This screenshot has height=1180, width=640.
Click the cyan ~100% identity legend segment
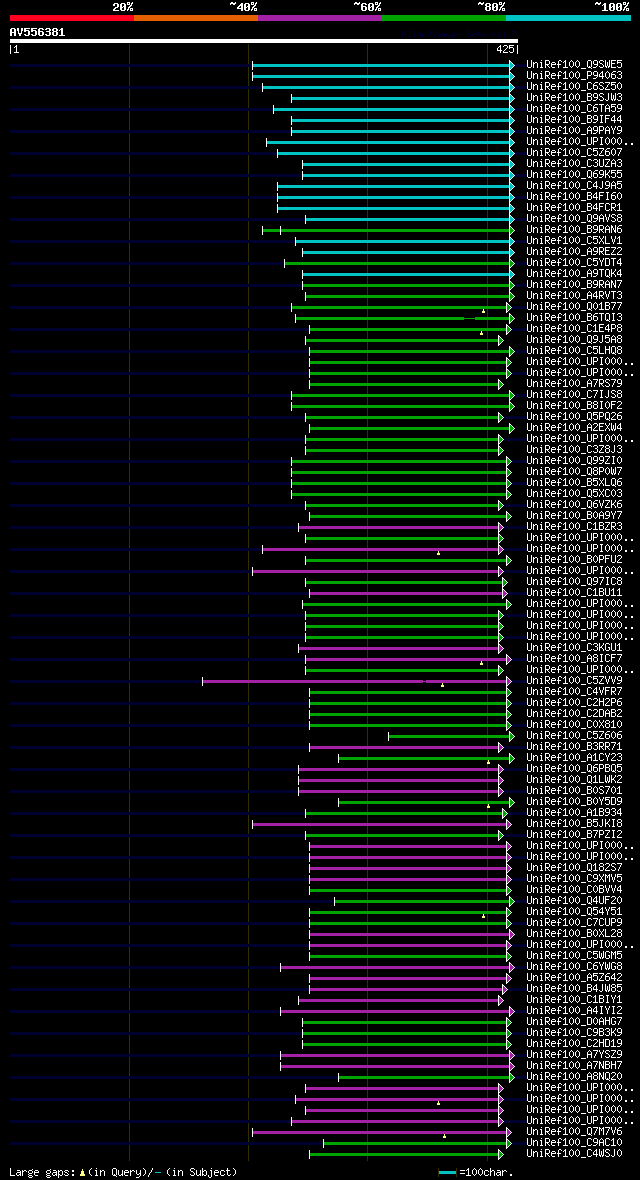tap(568, 17)
